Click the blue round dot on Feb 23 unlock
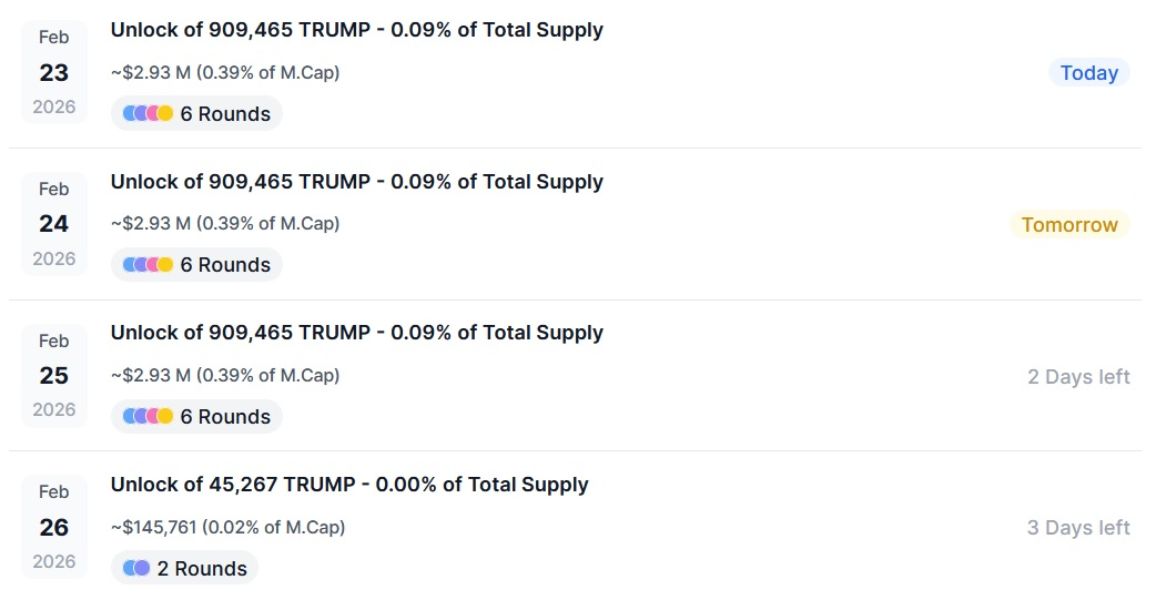 pyautogui.click(x=128, y=113)
